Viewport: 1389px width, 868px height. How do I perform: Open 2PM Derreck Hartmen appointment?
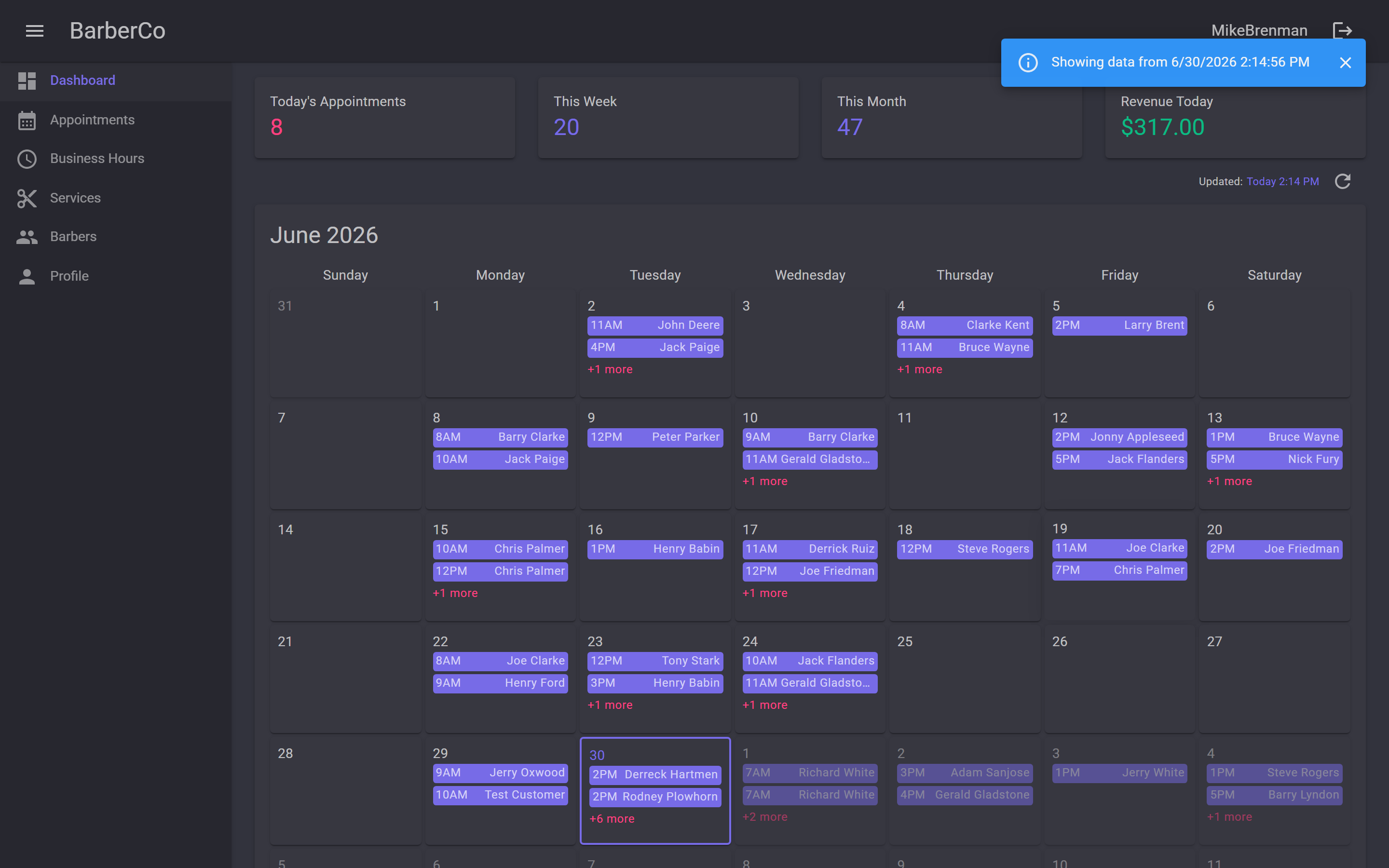[x=655, y=775]
